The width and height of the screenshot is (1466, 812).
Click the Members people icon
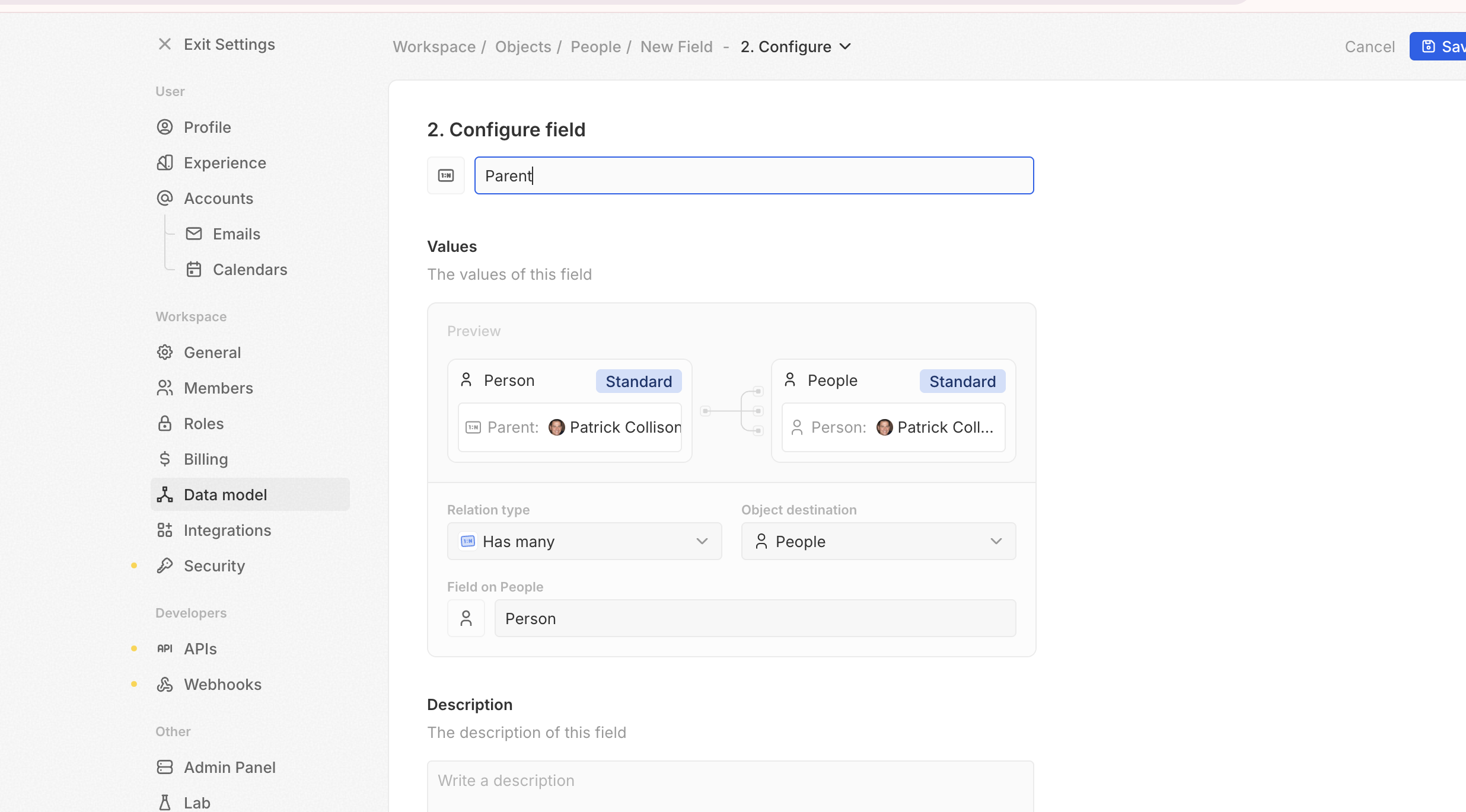165,388
